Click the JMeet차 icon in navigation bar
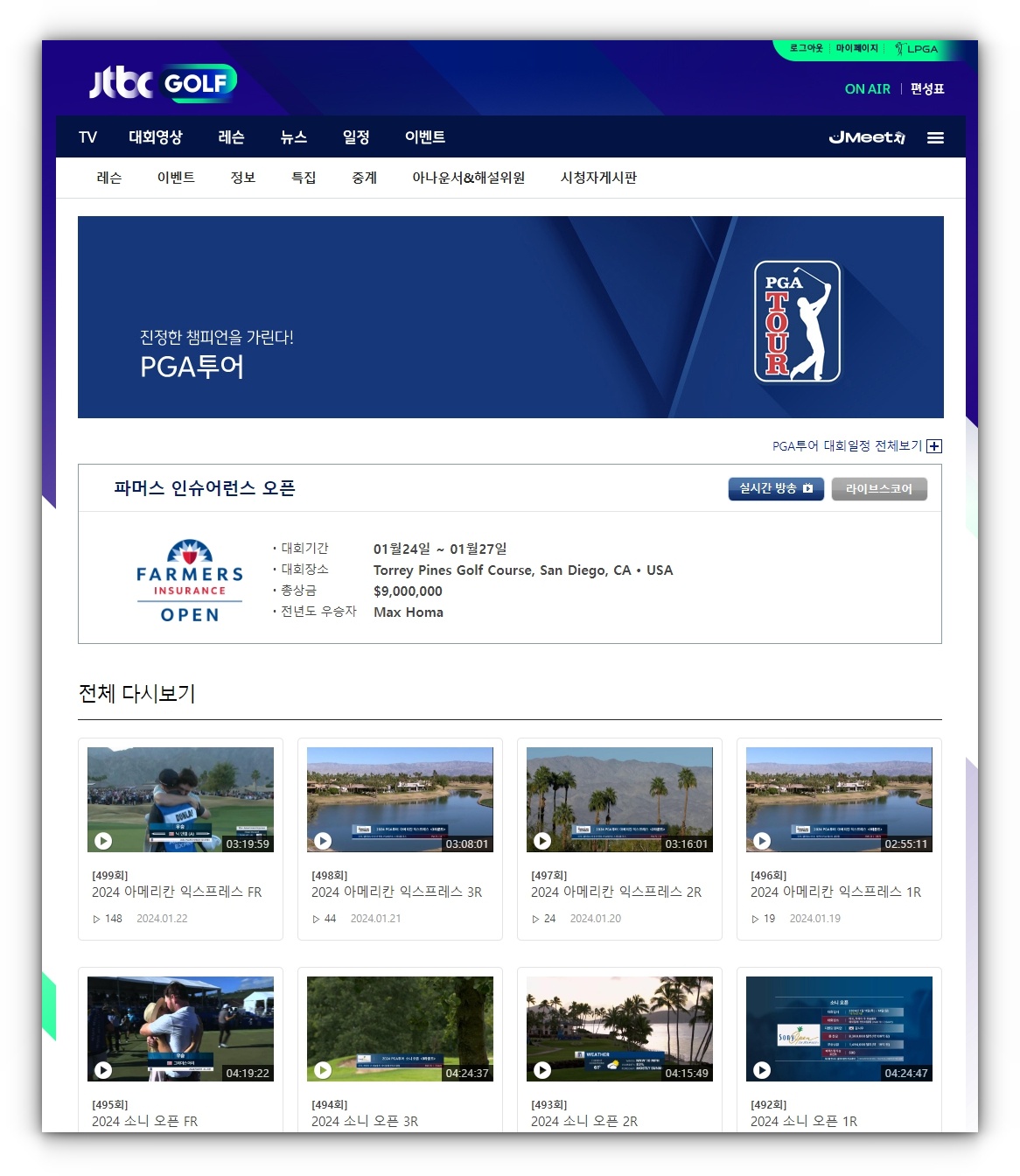1020x1176 pixels. [x=867, y=136]
